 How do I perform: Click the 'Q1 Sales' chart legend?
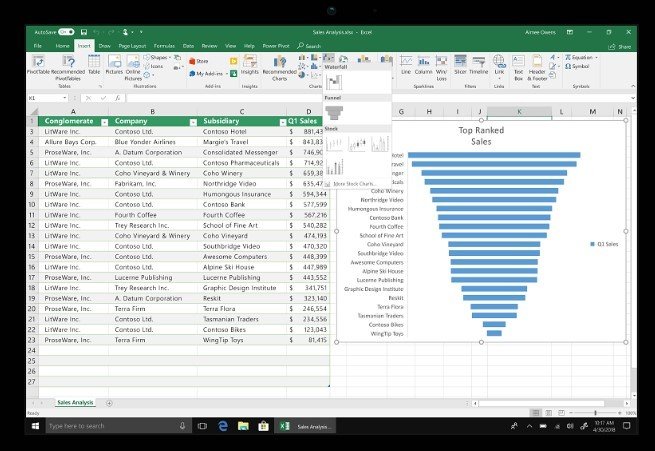(x=604, y=244)
